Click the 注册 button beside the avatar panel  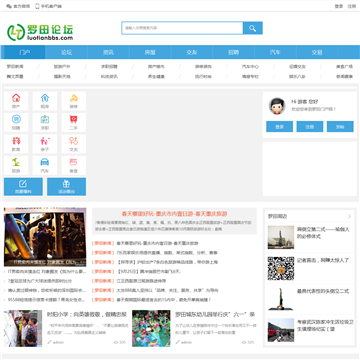coord(310,127)
